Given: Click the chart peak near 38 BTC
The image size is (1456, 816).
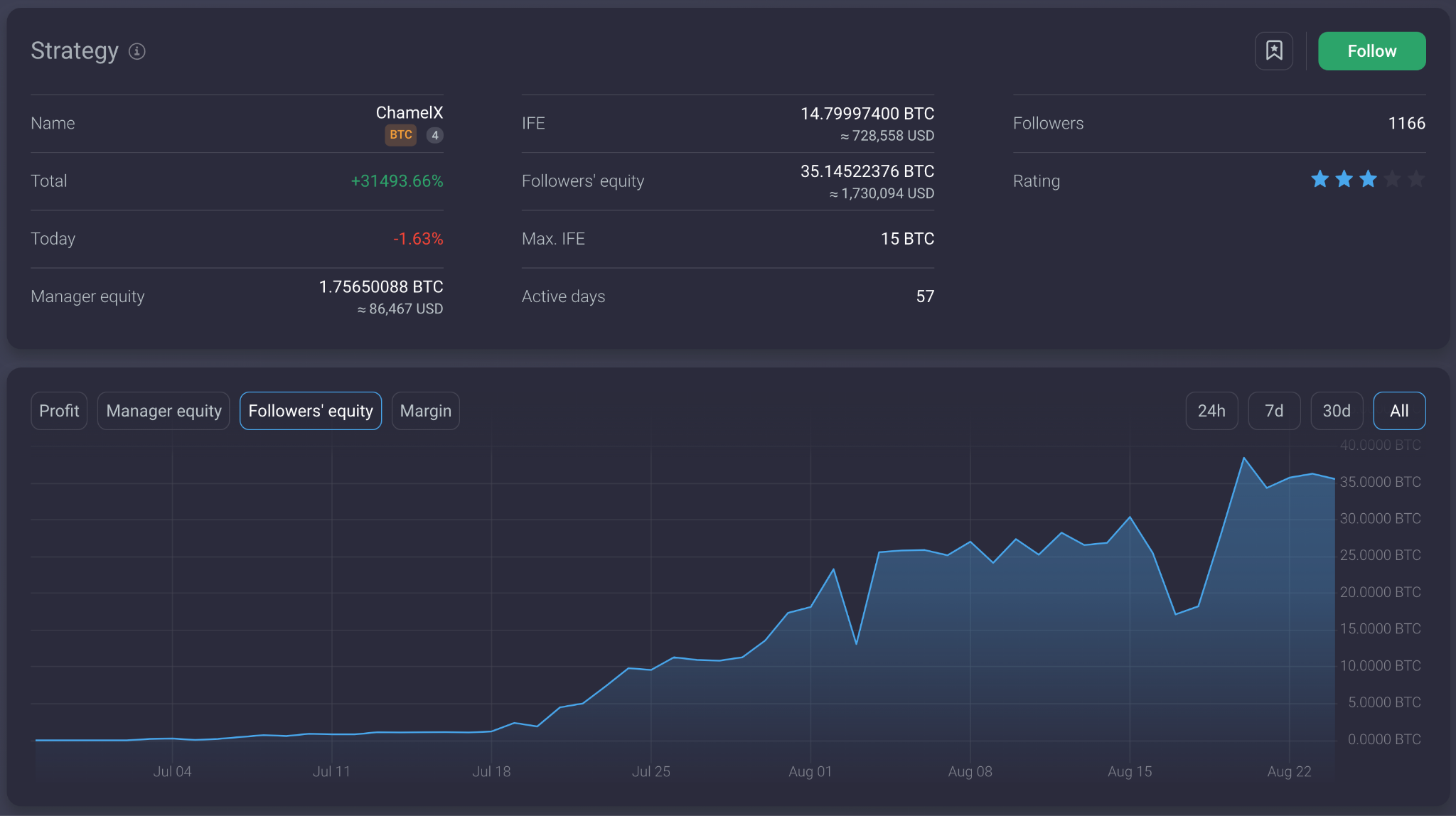Looking at the screenshot, I should pyautogui.click(x=1243, y=458).
